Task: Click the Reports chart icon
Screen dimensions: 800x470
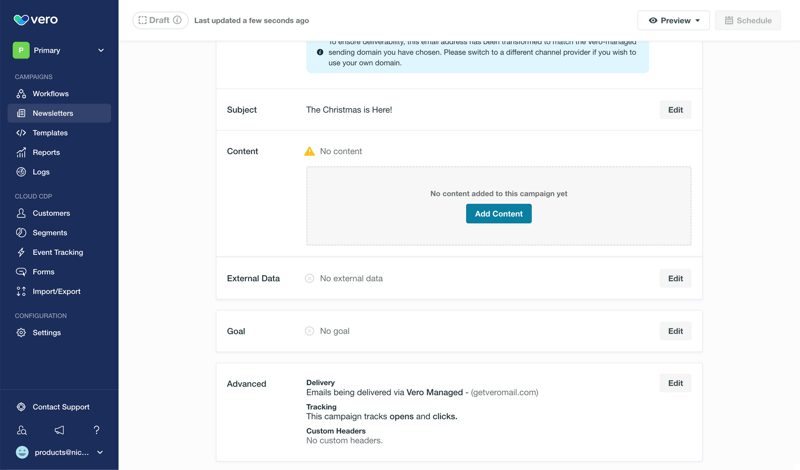Action: click(x=21, y=153)
